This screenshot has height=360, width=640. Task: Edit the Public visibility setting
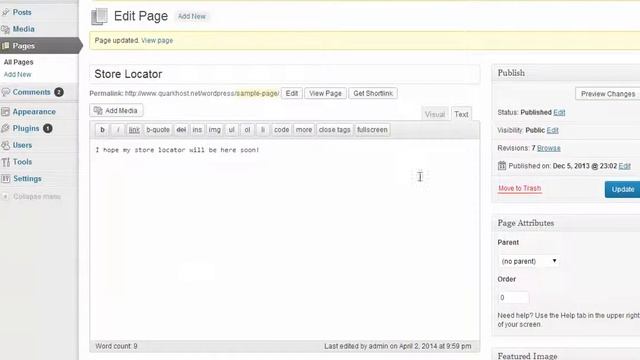click(553, 130)
